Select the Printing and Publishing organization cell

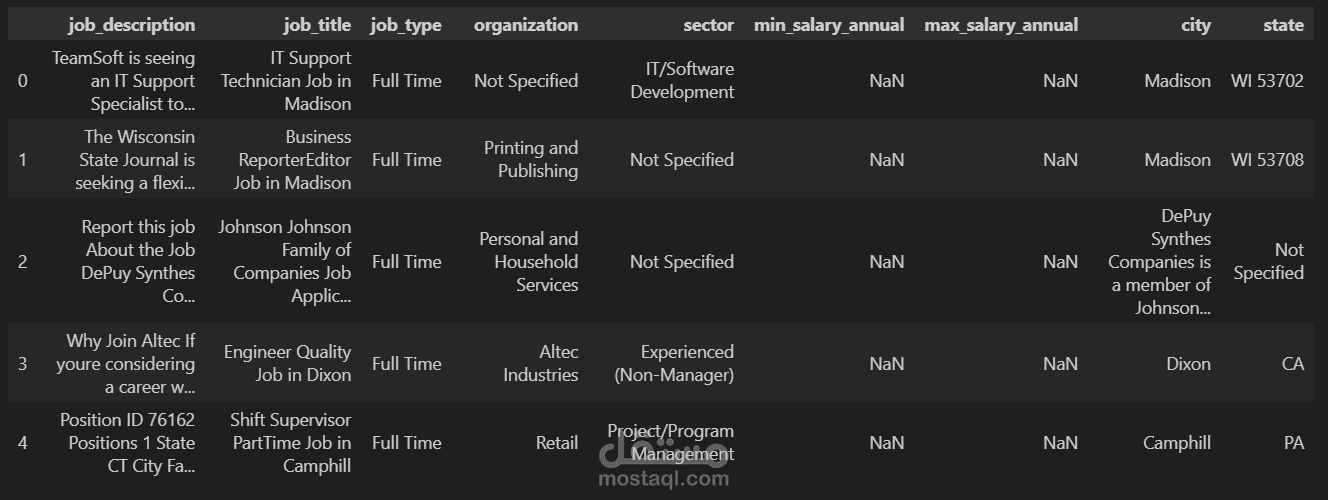530,159
